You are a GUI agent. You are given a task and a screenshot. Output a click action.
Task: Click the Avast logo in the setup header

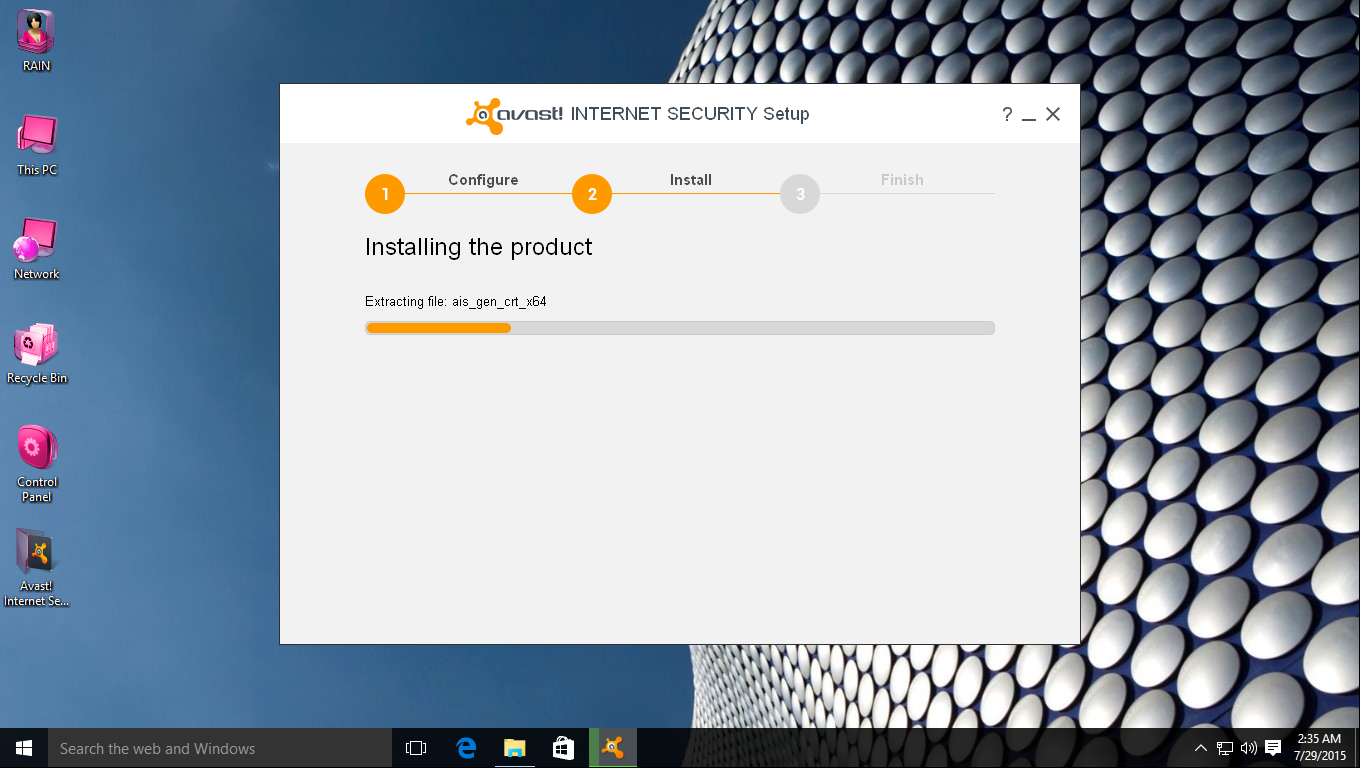point(514,115)
